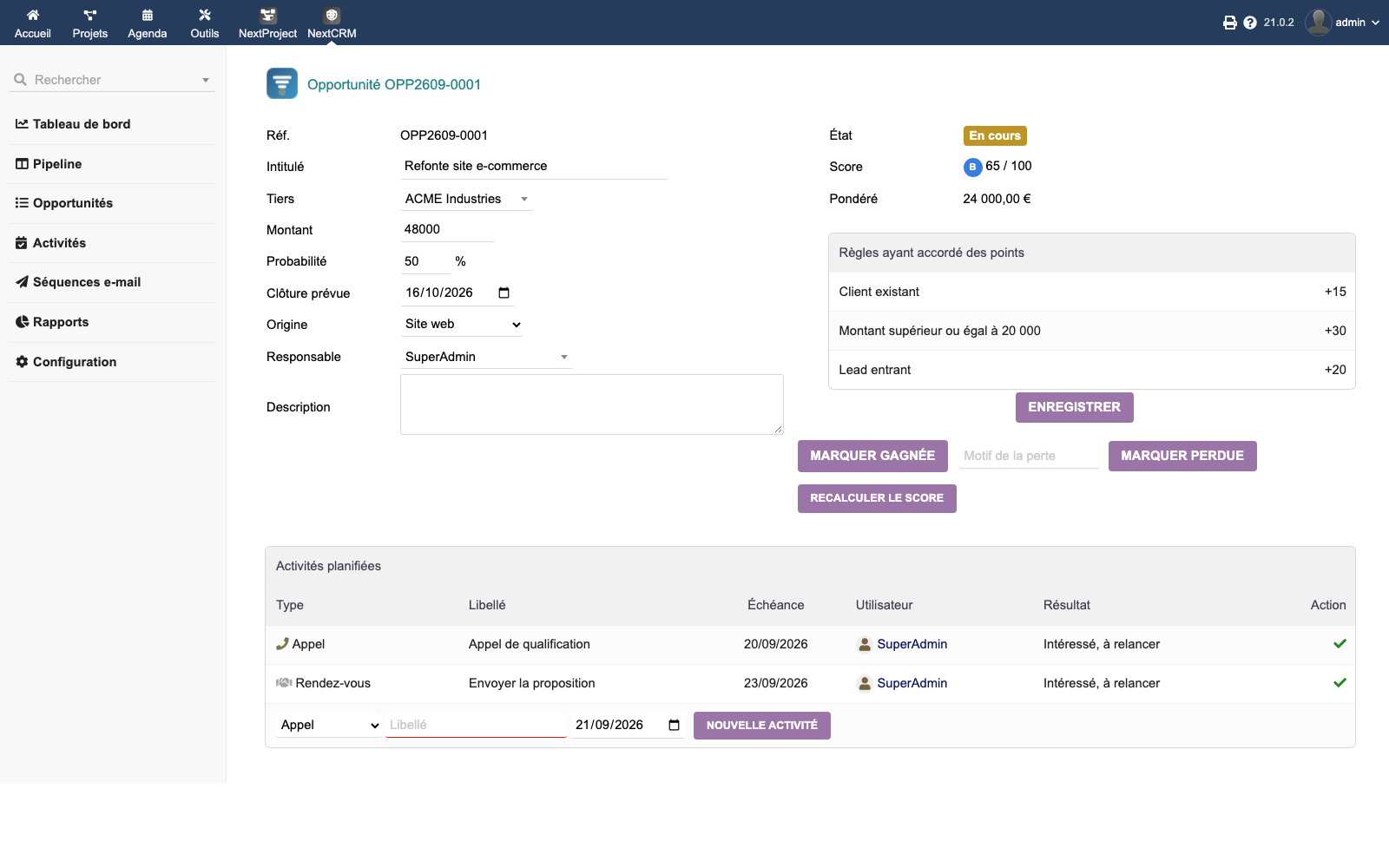
Task: Click the opportunity funnel icon by the title
Action: tap(282, 83)
